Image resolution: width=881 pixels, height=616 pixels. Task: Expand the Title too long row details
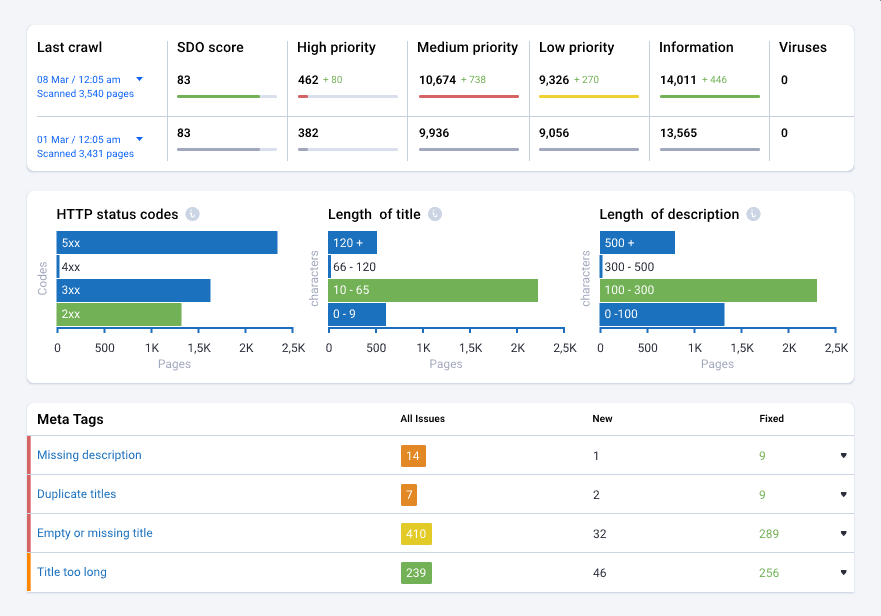[x=842, y=572]
